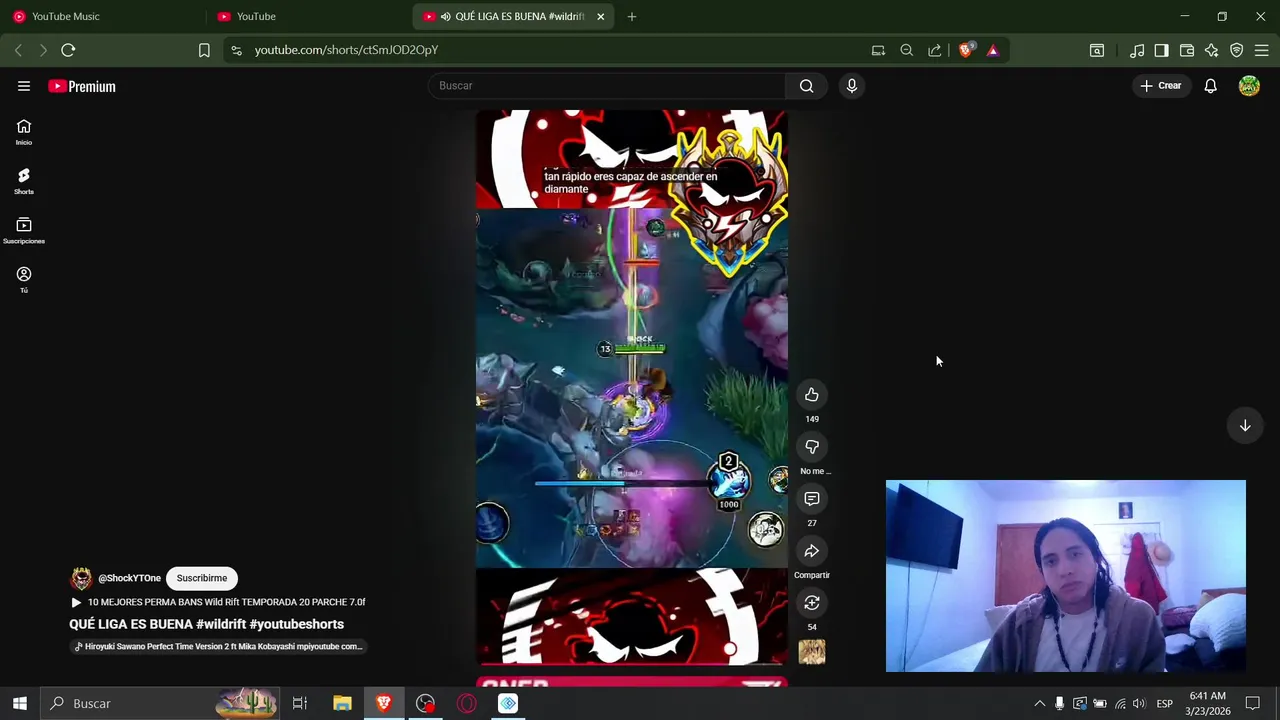Open the account avatar menu
This screenshot has width=1280, height=720.
click(1249, 86)
